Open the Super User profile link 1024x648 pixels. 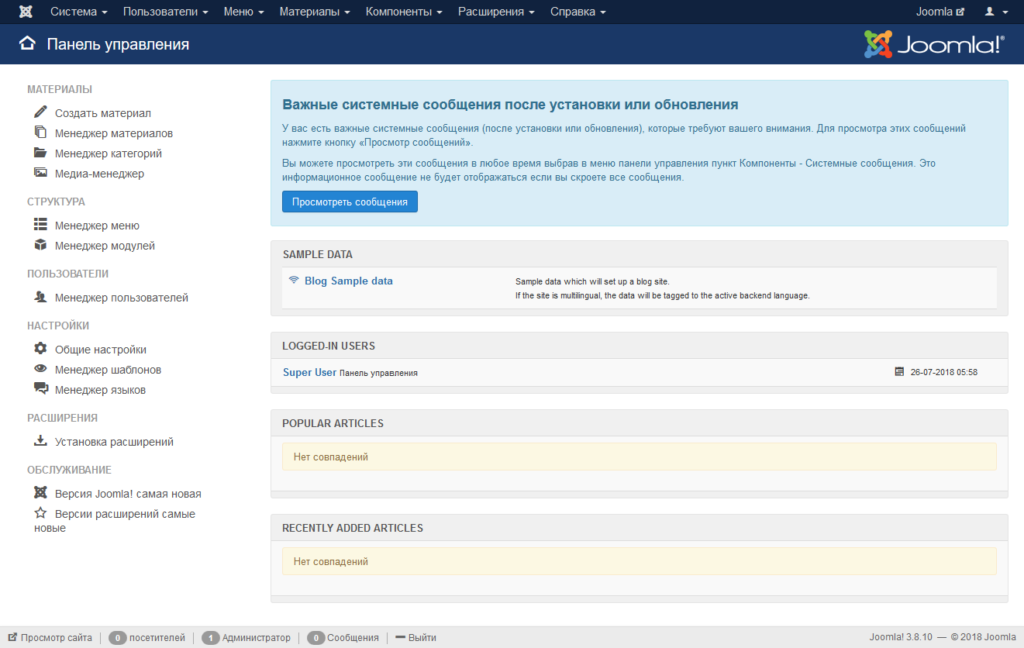(x=309, y=372)
